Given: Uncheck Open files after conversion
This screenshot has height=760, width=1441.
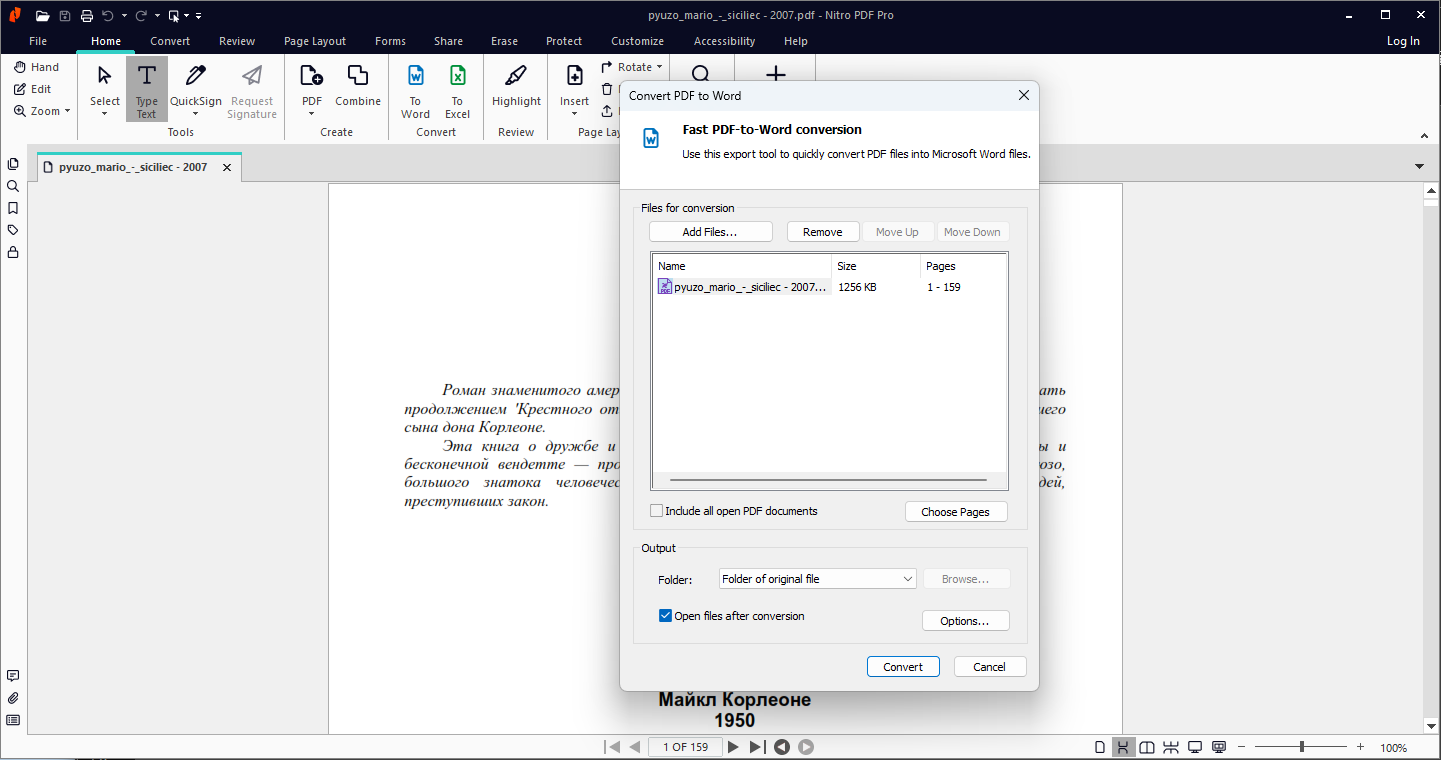Looking at the screenshot, I should point(665,616).
